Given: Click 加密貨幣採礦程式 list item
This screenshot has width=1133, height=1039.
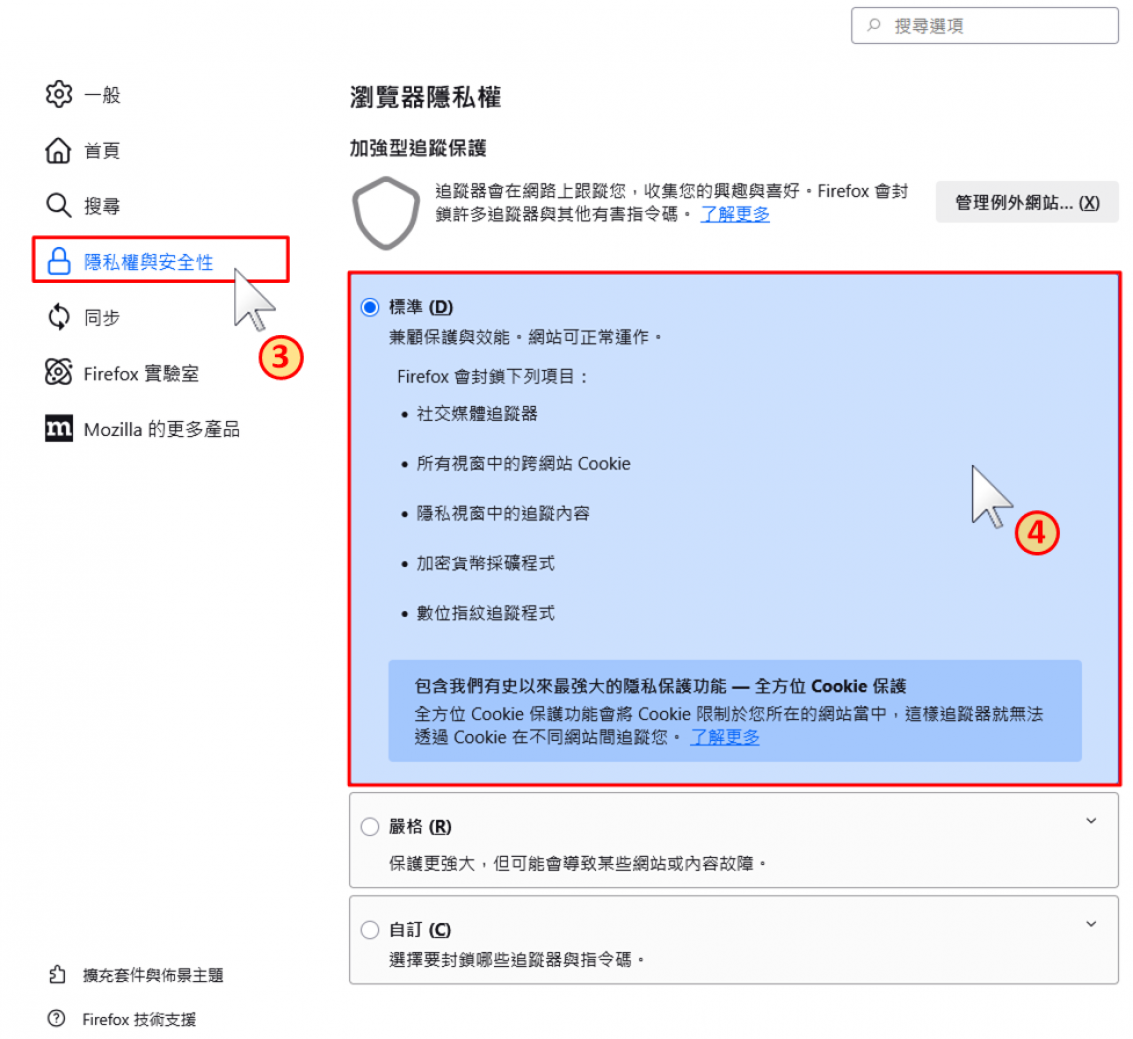Looking at the screenshot, I should point(486,563).
